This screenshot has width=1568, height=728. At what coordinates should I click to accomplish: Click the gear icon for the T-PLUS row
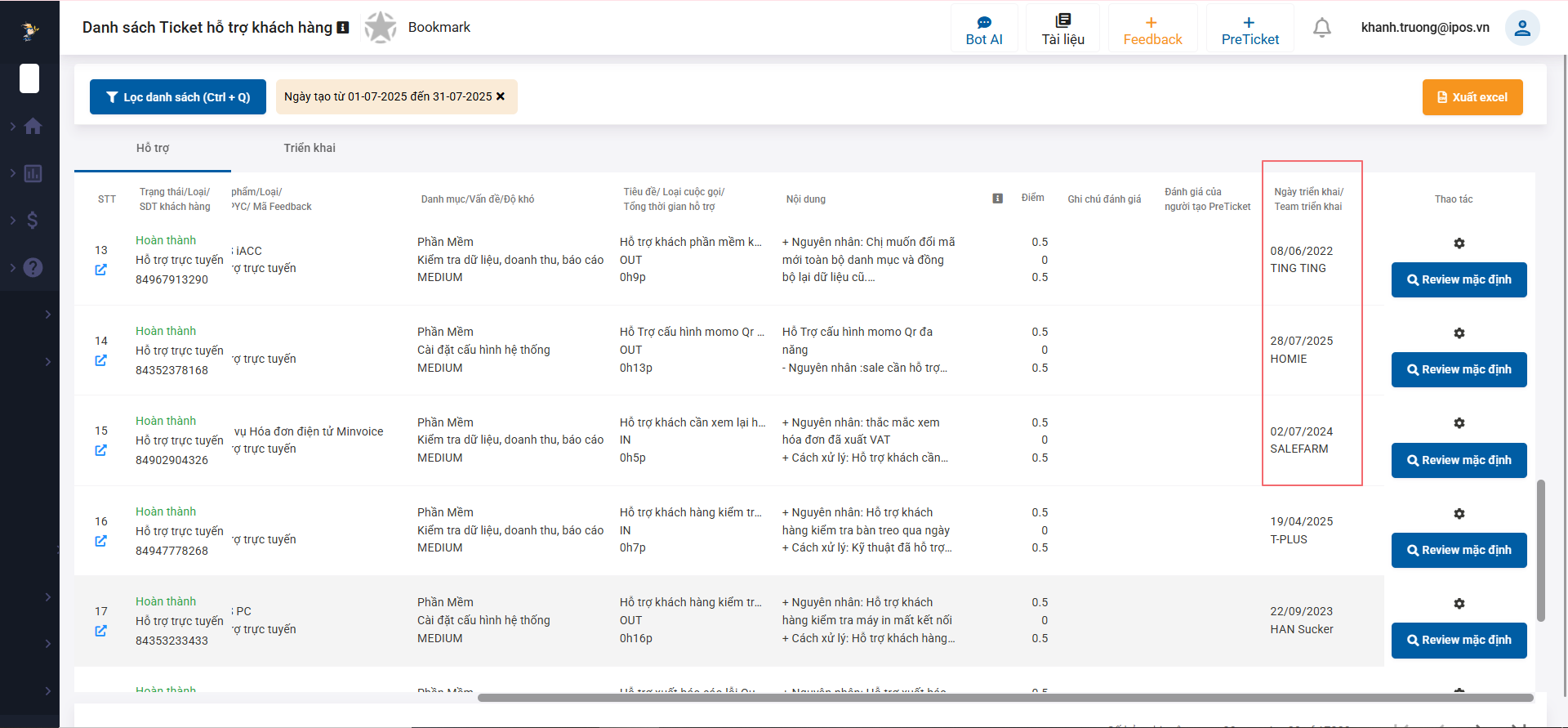[1459, 514]
